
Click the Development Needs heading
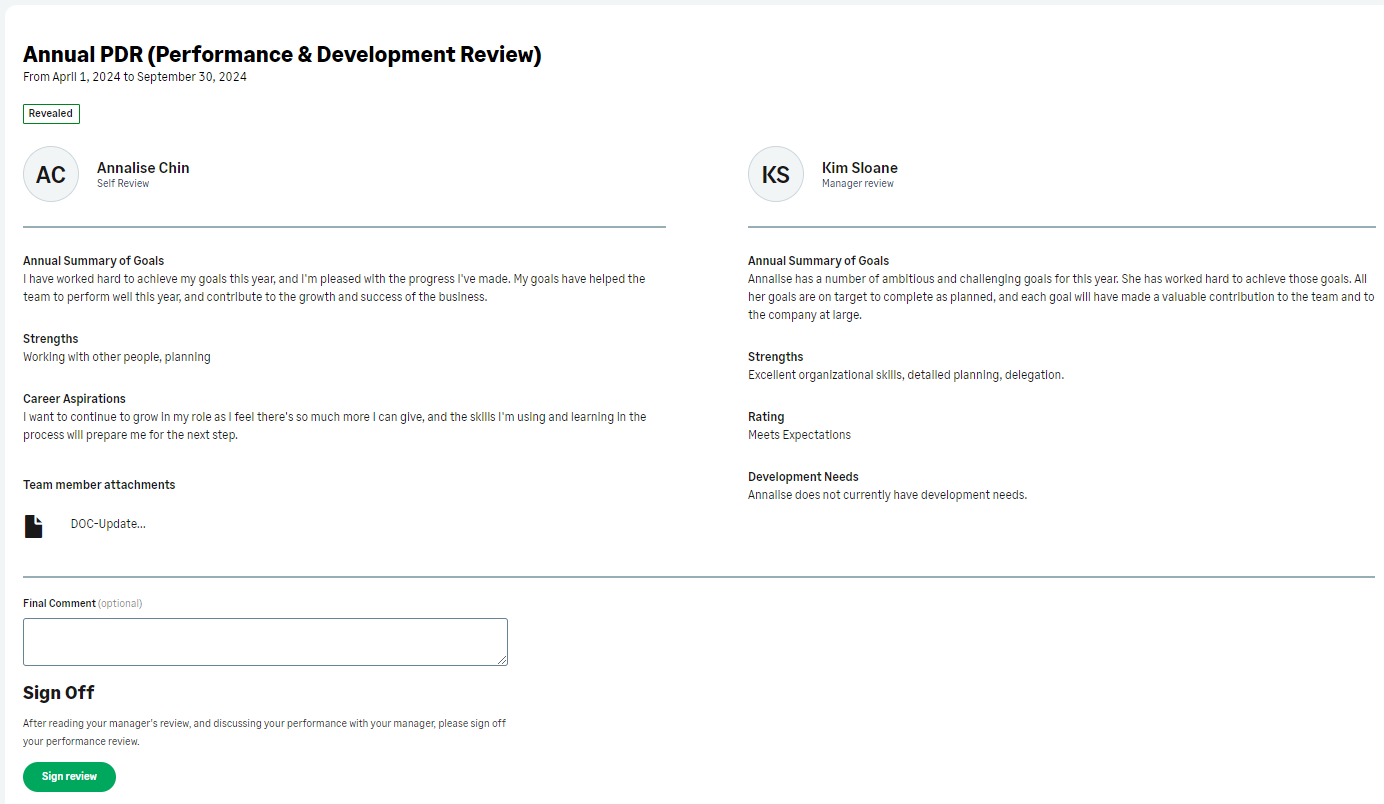(x=803, y=477)
